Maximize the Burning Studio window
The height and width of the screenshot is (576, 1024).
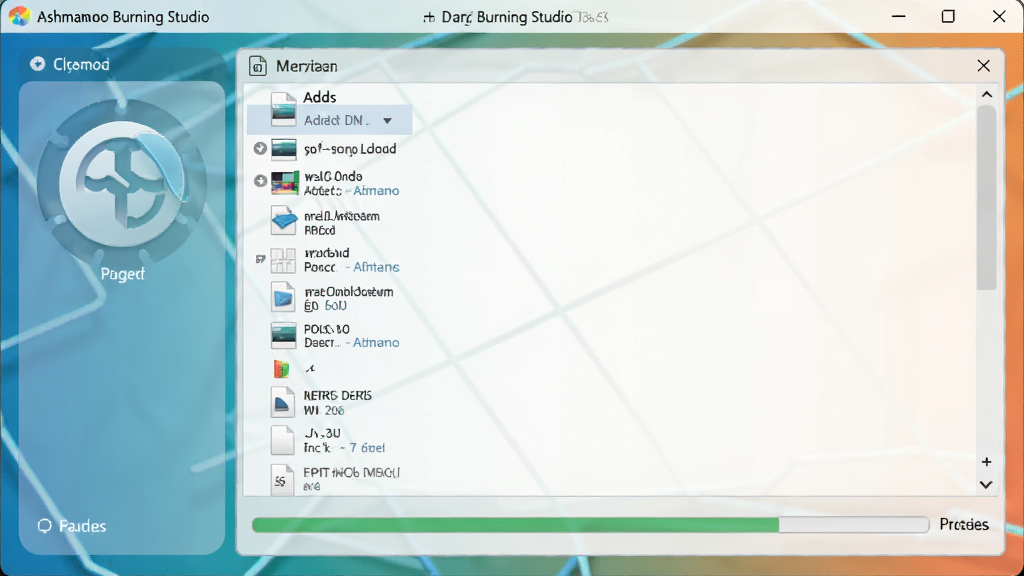click(x=948, y=16)
